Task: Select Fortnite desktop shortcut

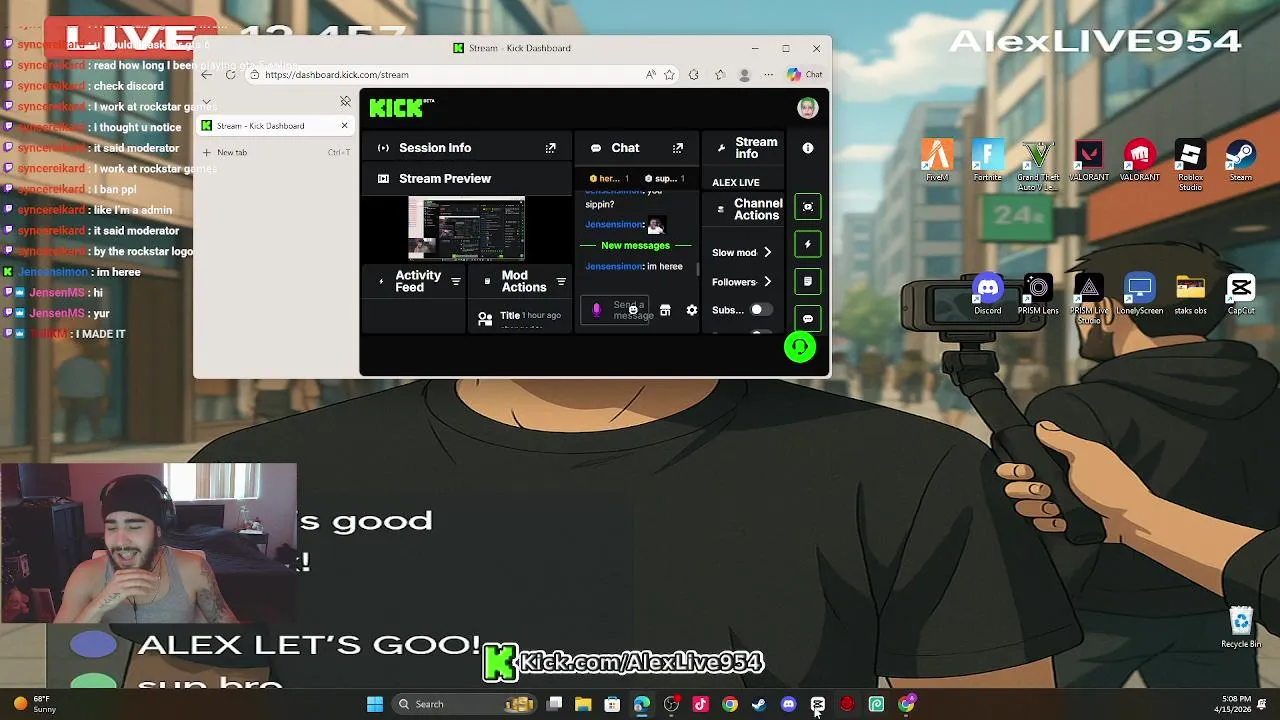Action: [987, 161]
